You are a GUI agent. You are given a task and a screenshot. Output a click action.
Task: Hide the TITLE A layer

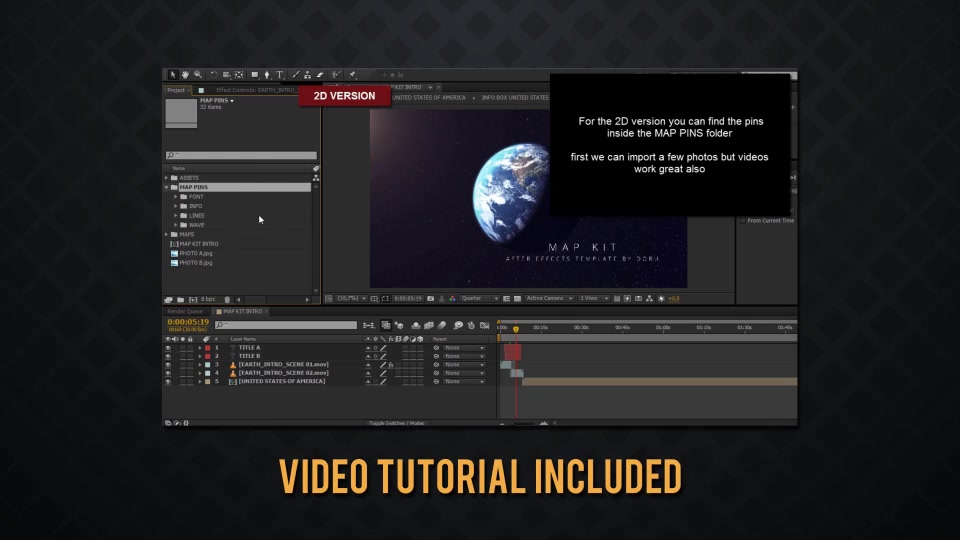168,348
